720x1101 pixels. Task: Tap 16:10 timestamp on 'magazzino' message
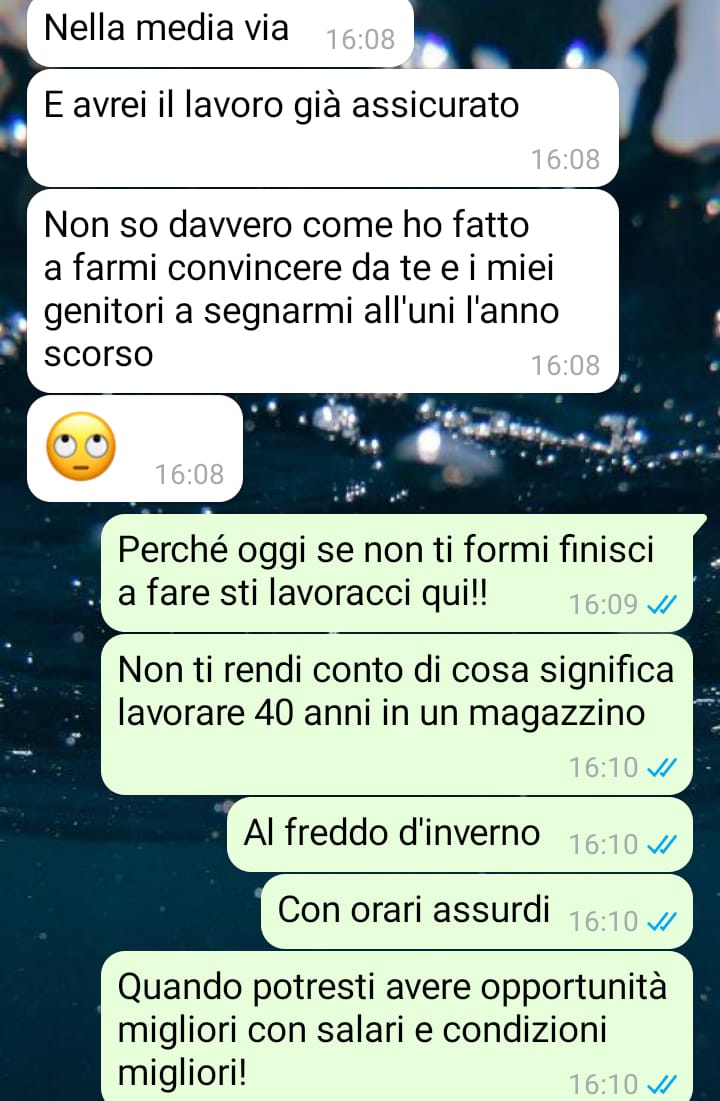click(x=603, y=768)
